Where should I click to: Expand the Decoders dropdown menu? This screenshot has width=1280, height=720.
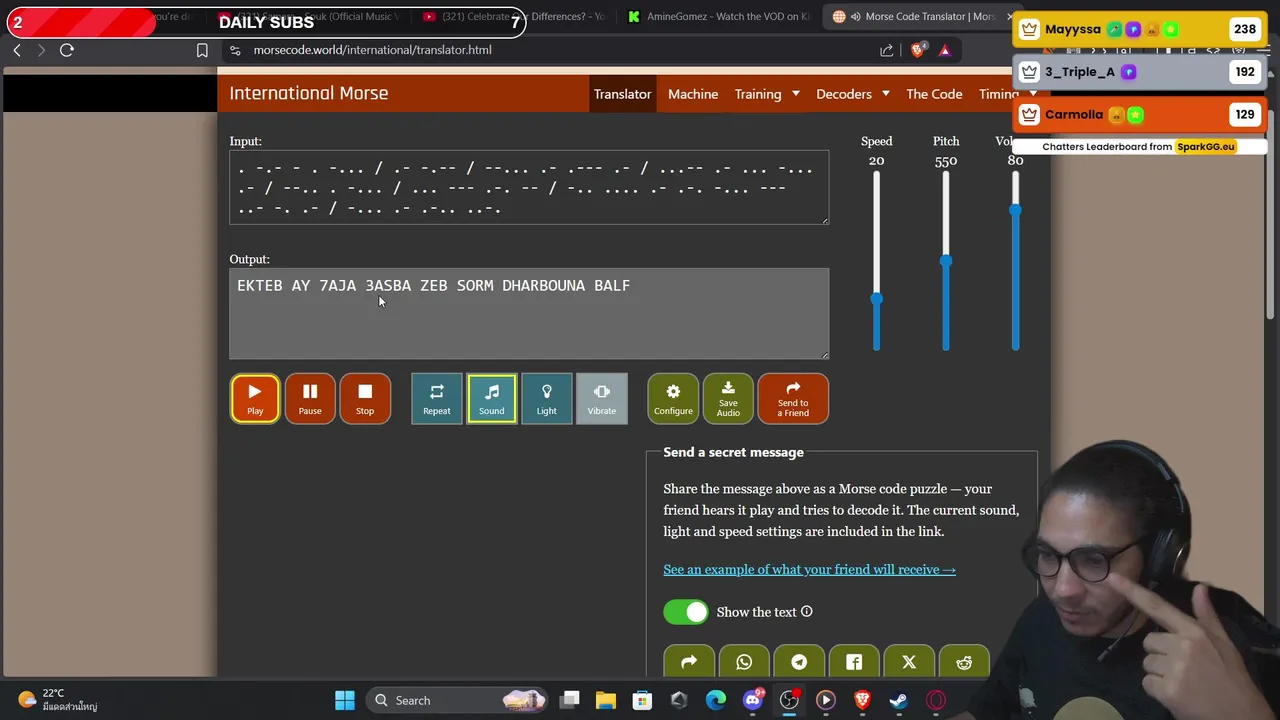852,94
